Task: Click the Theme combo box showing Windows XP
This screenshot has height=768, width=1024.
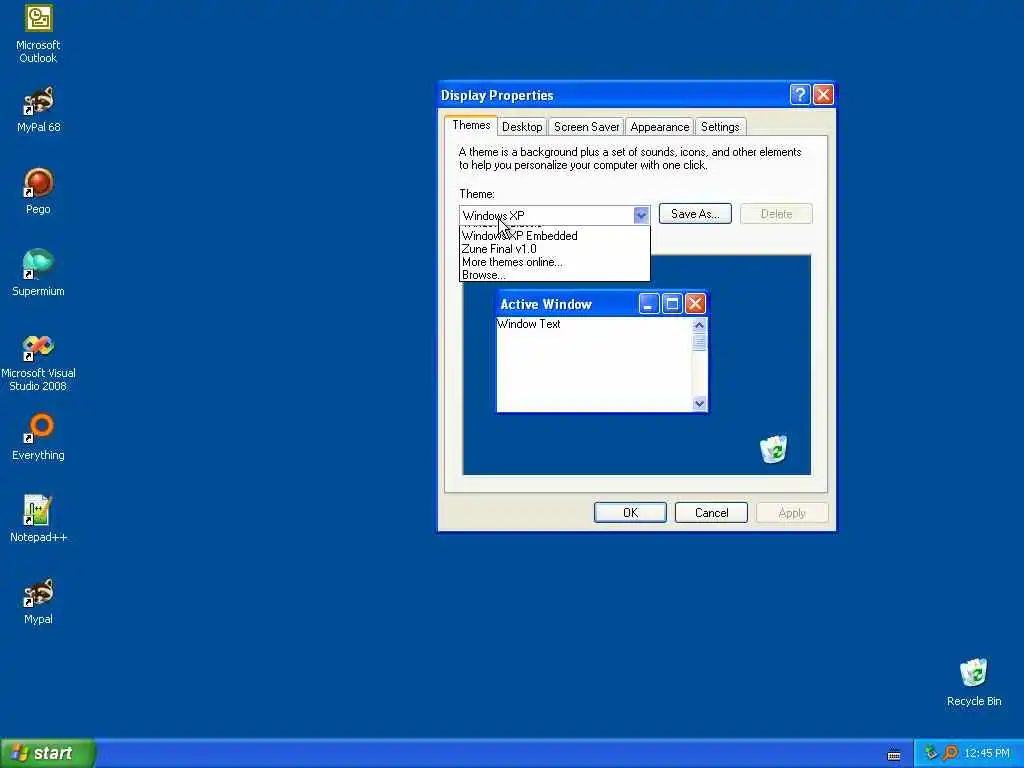Action: coord(554,215)
